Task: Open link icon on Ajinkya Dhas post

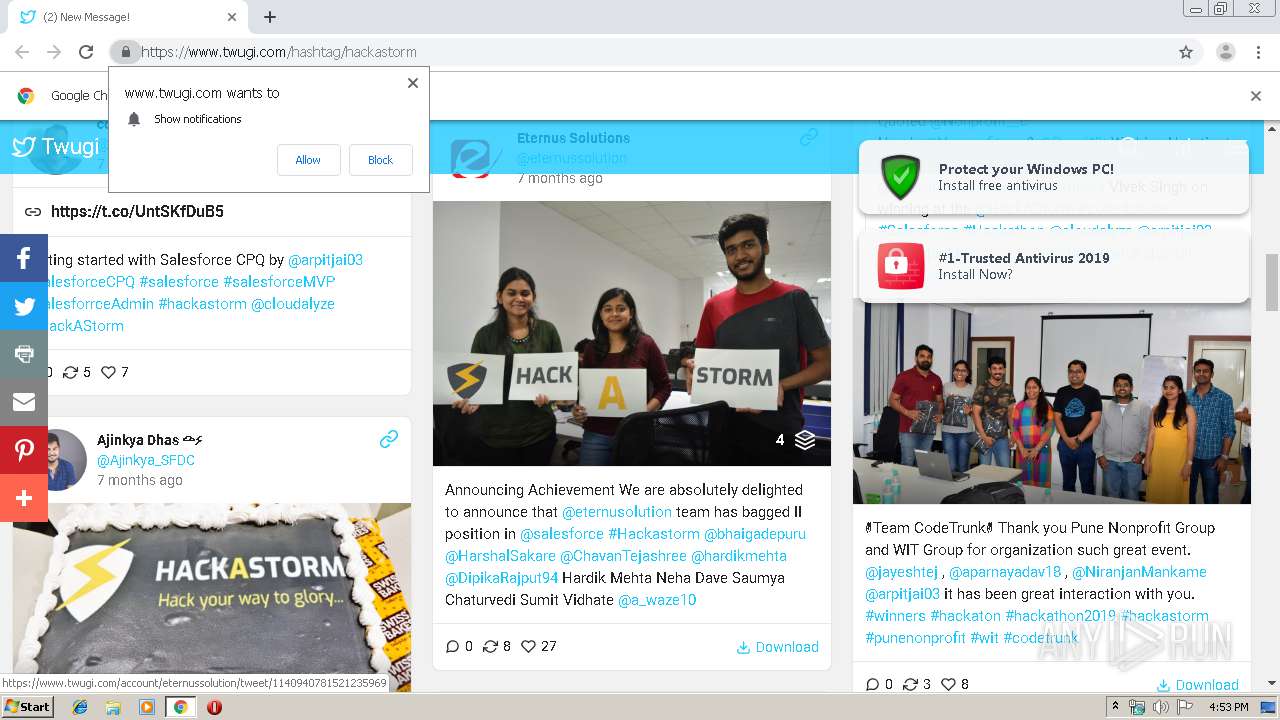Action: [x=389, y=439]
